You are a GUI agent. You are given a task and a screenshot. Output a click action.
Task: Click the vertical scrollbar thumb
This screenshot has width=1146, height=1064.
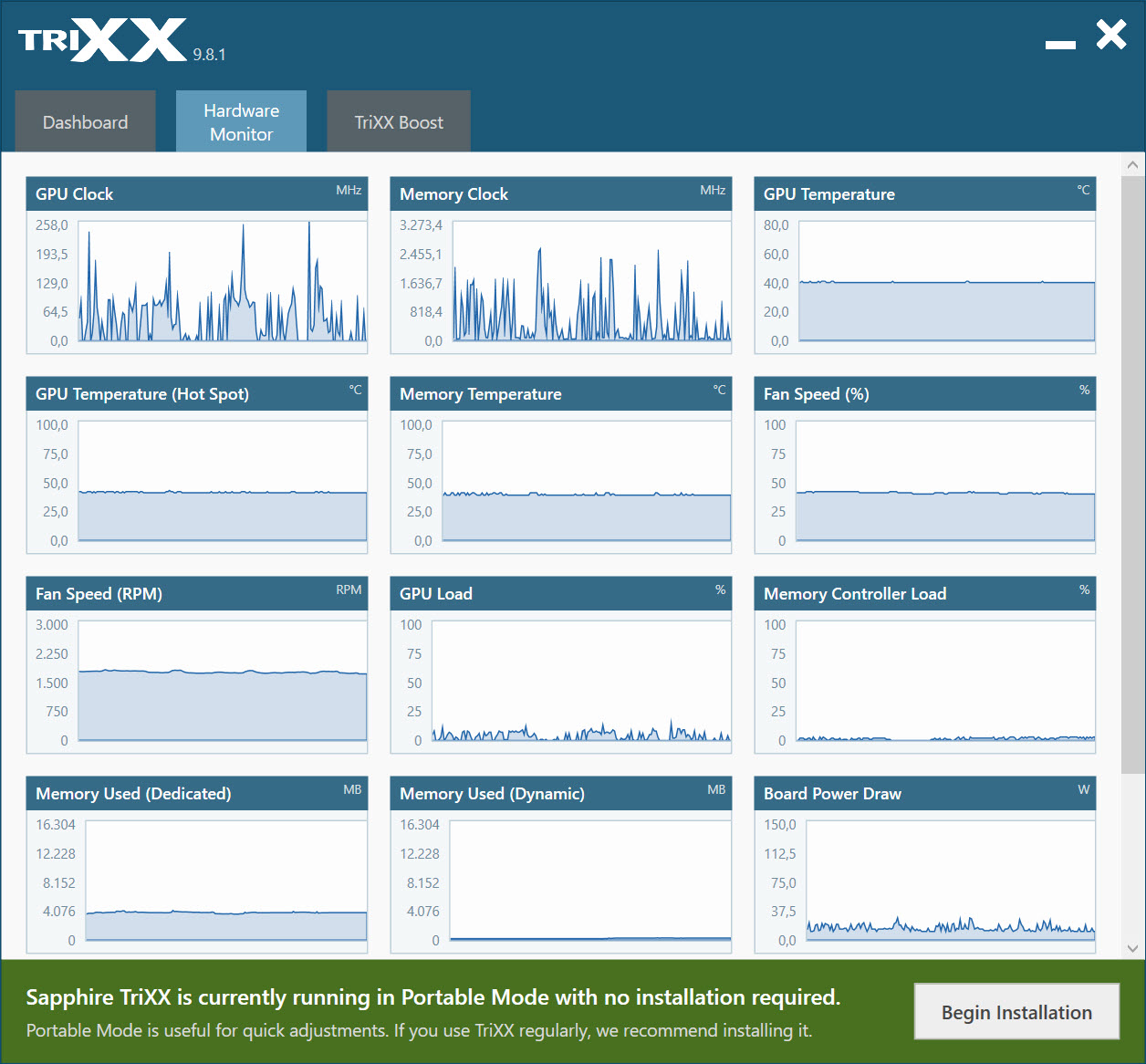coord(1132,475)
